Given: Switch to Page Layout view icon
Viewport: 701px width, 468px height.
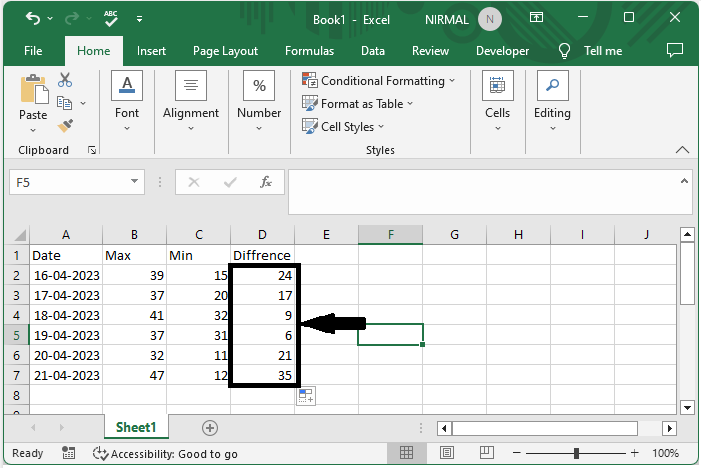Looking at the screenshot, I should pyautogui.click(x=447, y=453).
